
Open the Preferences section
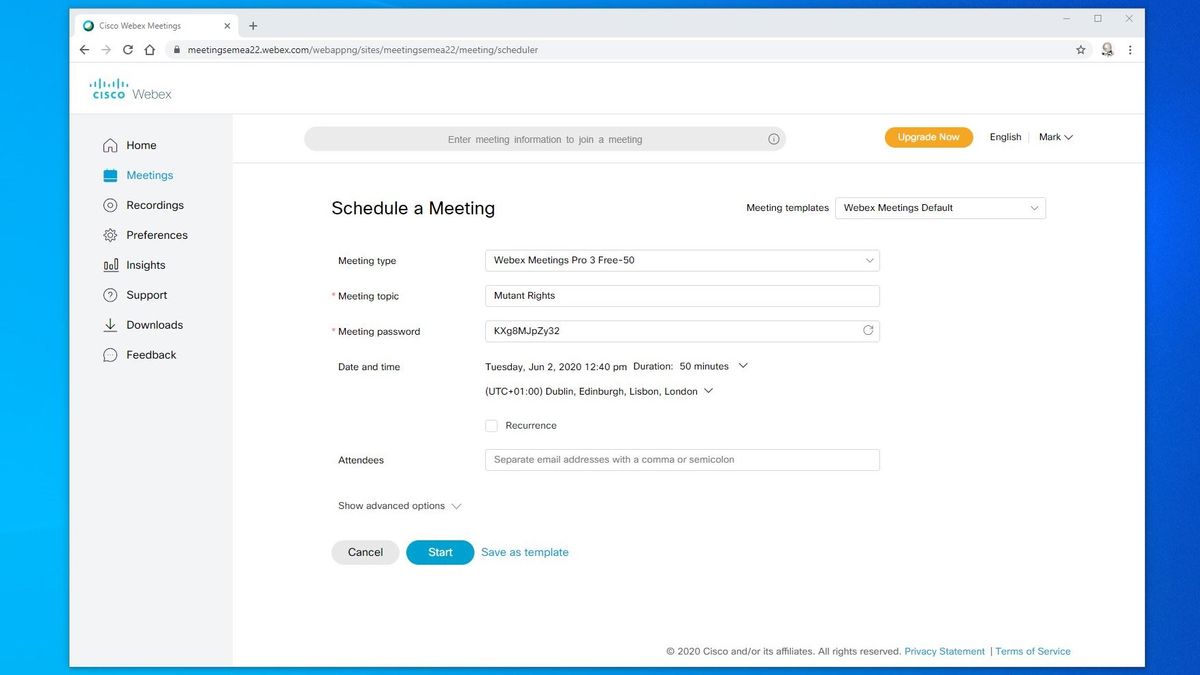tap(157, 235)
